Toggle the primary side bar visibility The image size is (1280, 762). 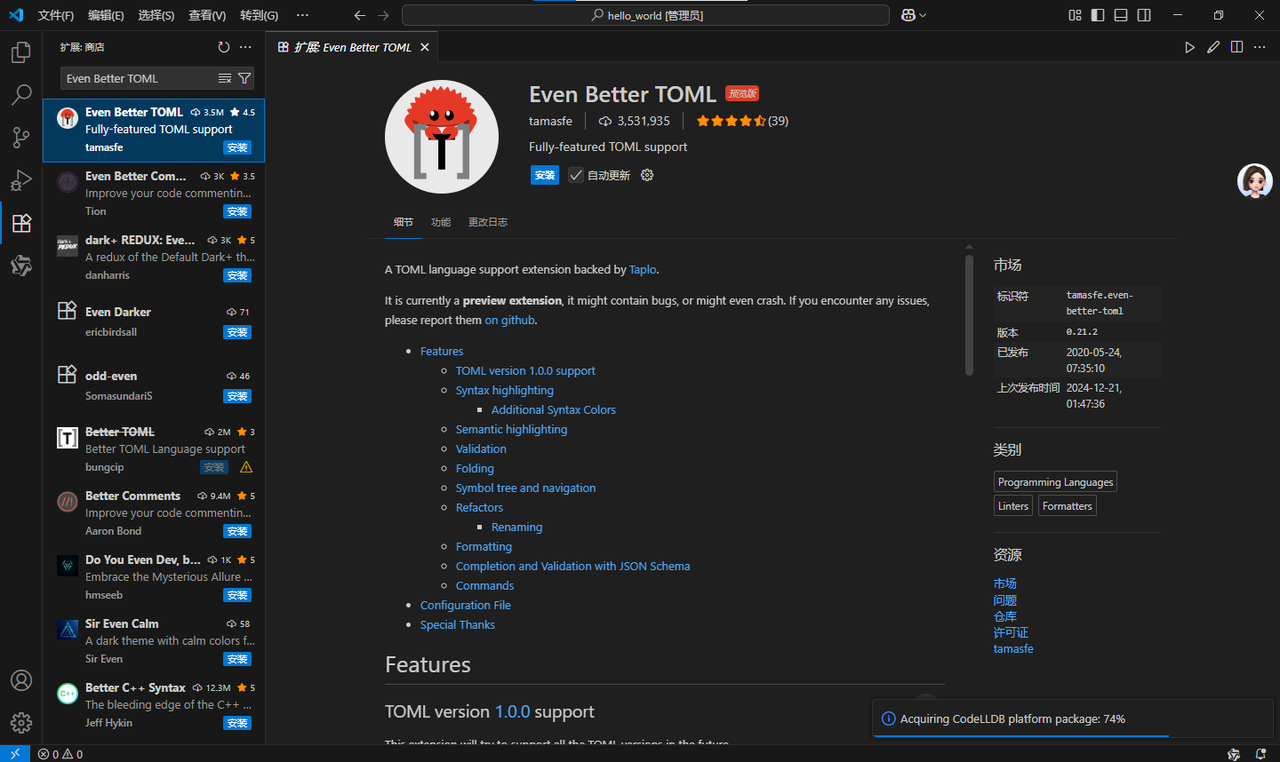point(1098,15)
